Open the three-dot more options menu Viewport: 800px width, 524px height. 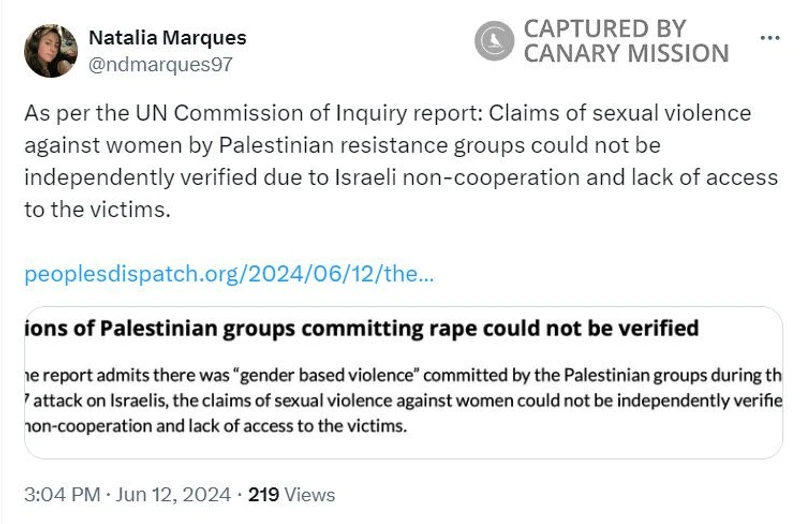(769, 38)
